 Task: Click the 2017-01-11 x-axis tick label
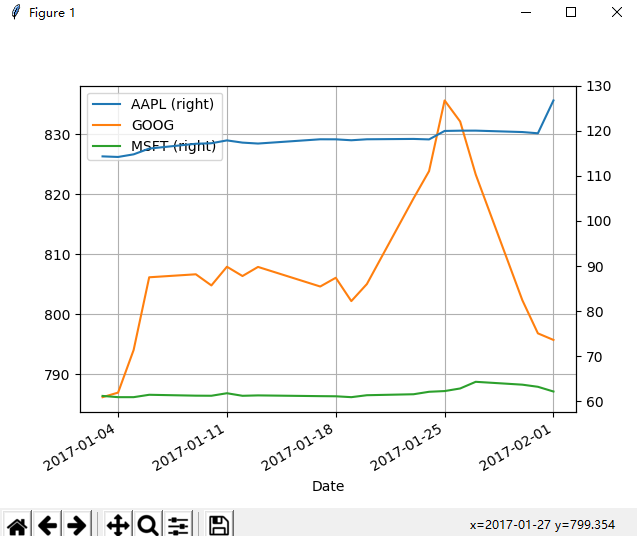189,447
